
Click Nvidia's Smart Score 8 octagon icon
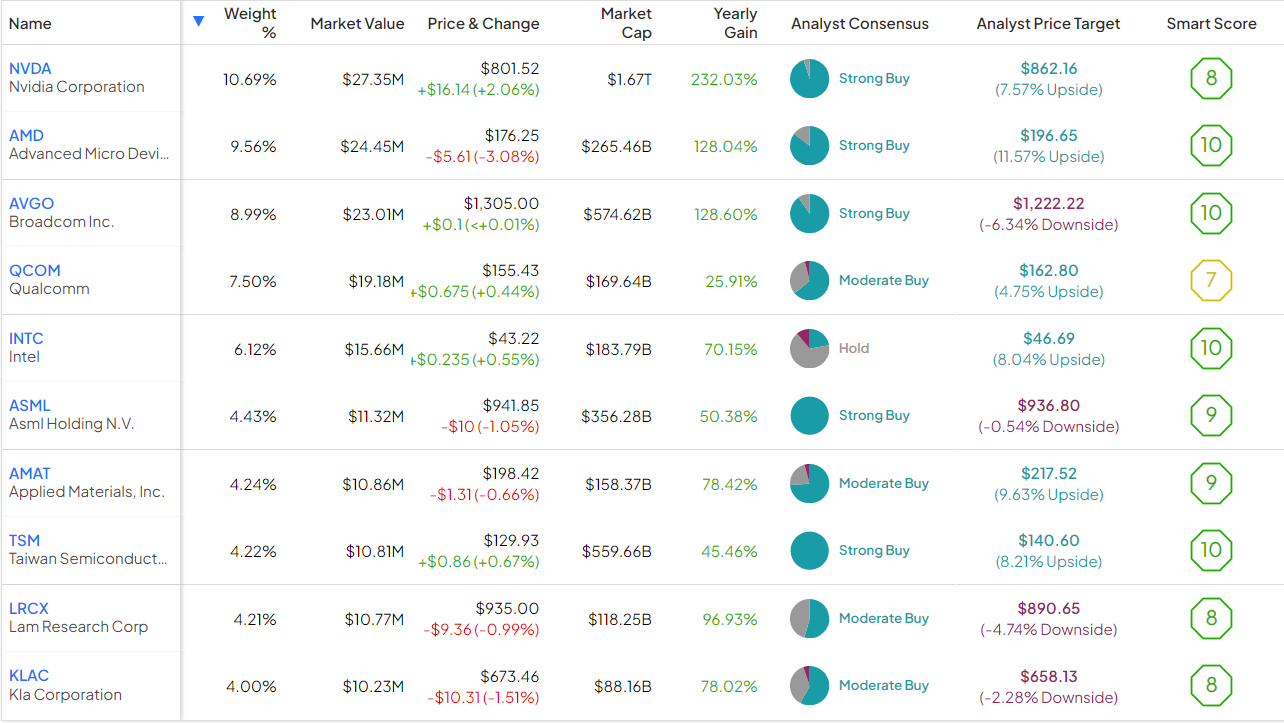[1211, 78]
